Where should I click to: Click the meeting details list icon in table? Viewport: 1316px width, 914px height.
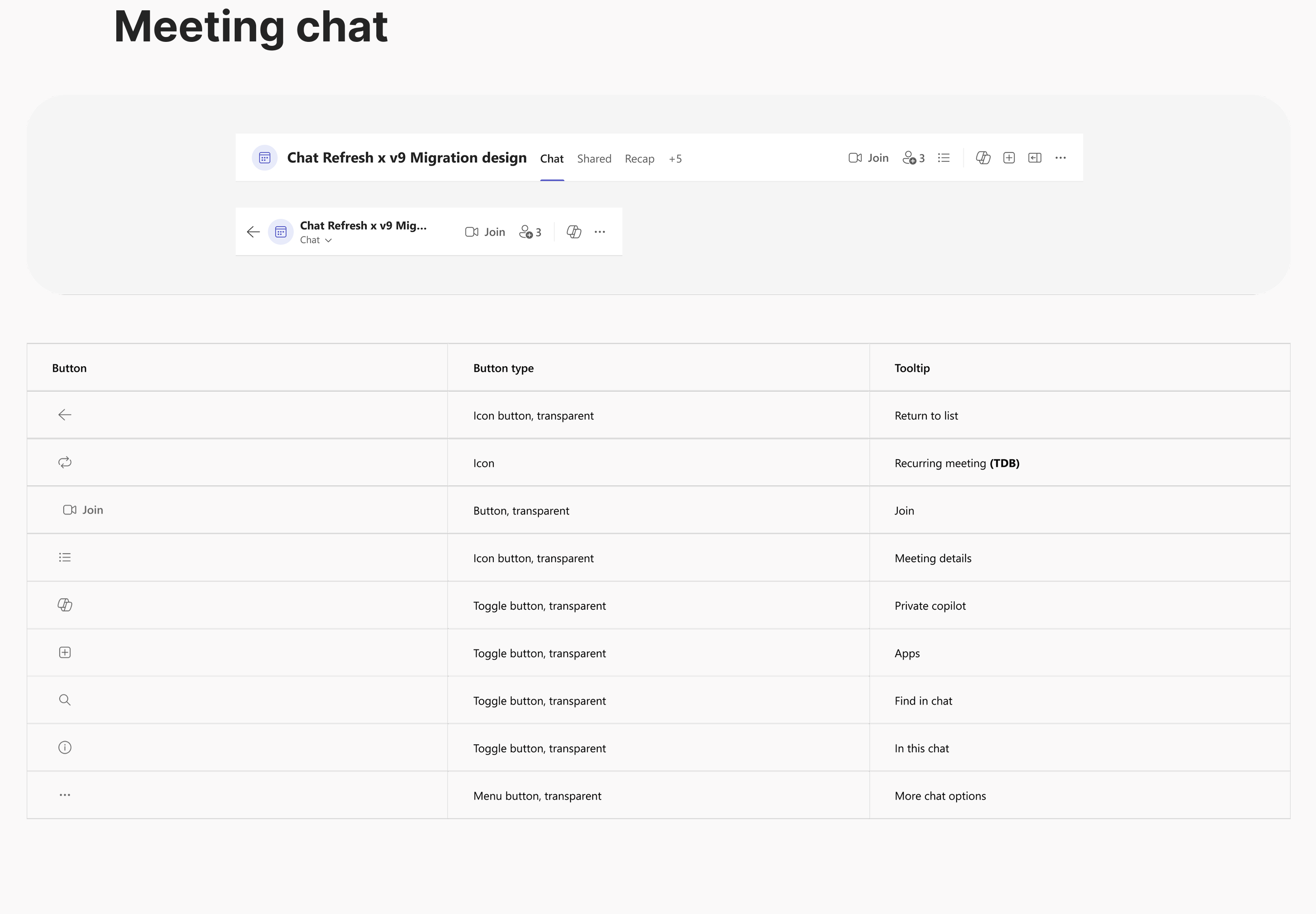[x=65, y=557]
